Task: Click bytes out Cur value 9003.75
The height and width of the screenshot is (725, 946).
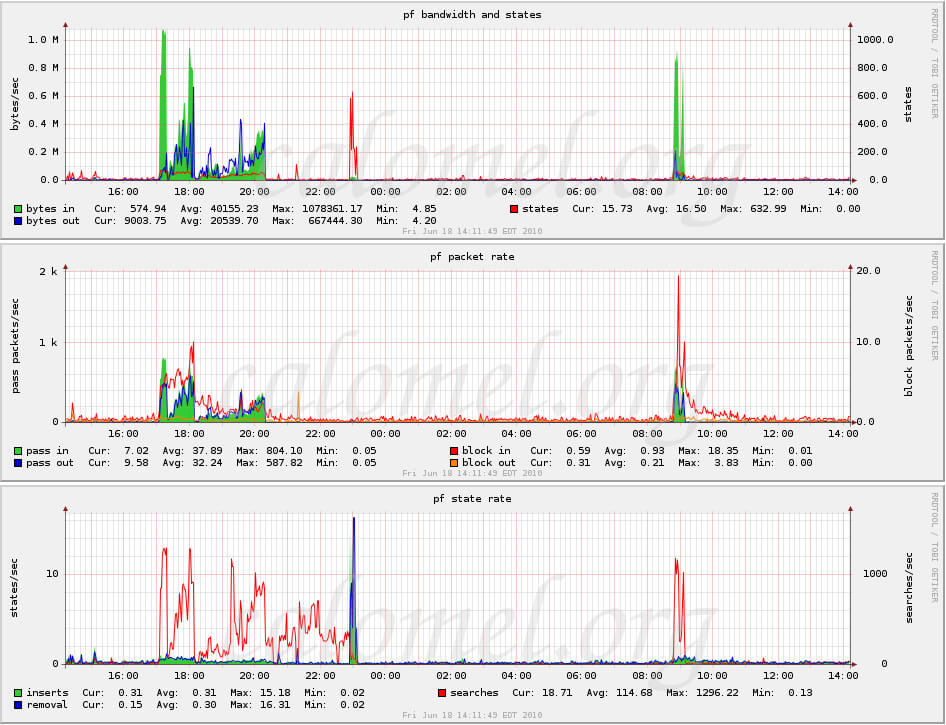Action: 145,221
